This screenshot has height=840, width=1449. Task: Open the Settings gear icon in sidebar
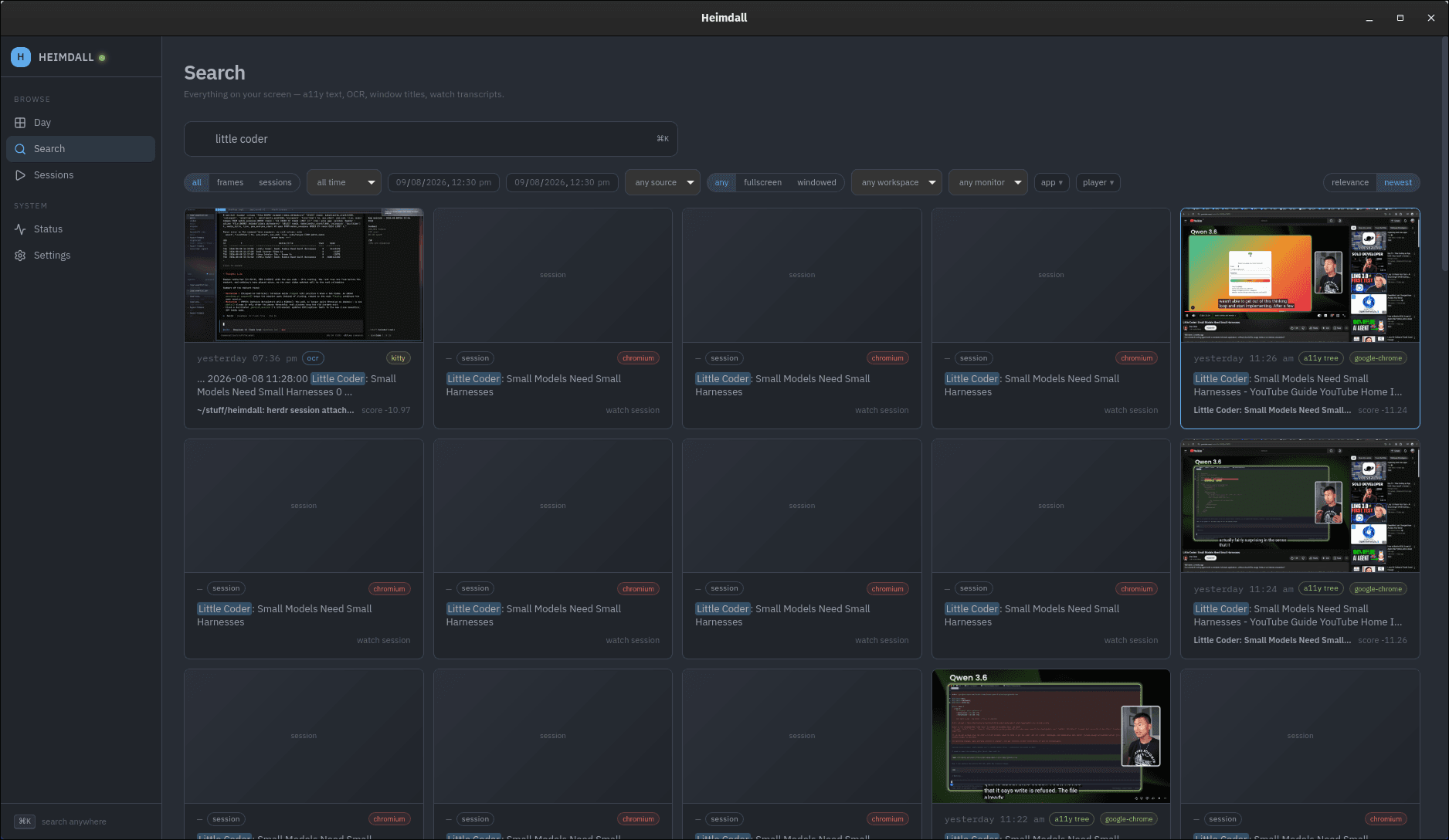click(x=20, y=256)
